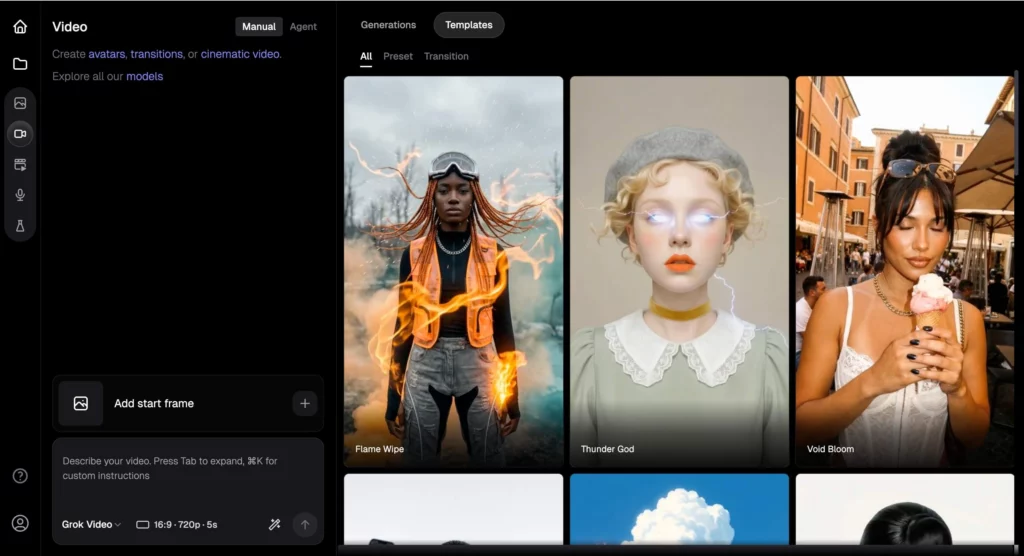Switch to the Generations tab

click(388, 25)
